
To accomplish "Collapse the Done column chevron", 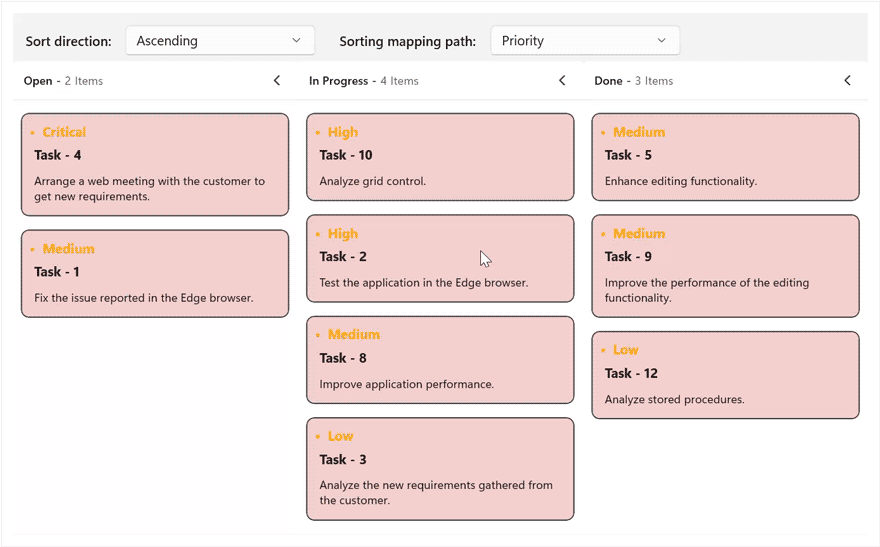I will pyautogui.click(x=847, y=80).
